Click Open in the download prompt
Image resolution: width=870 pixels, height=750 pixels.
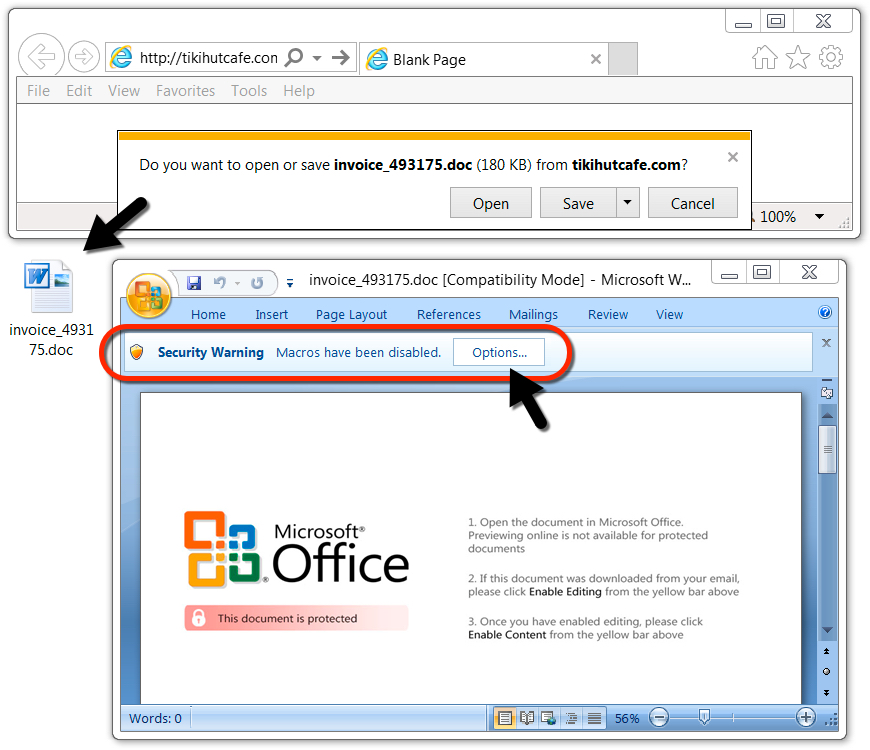491,203
